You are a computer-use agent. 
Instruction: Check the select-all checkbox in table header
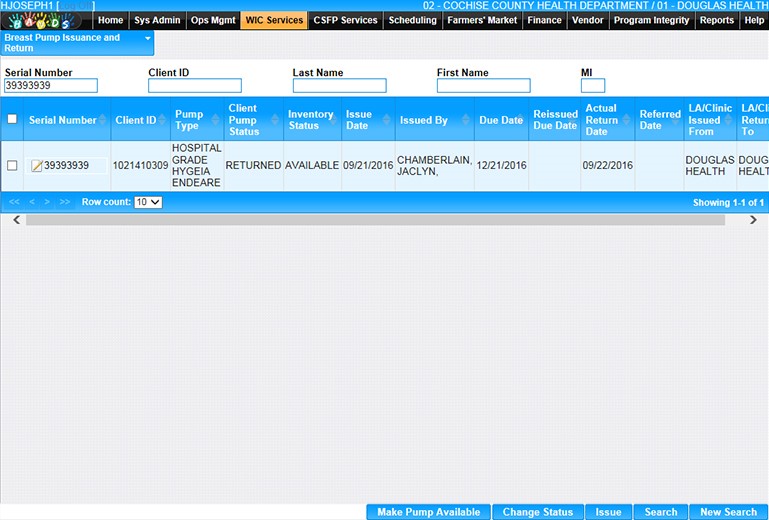click(x=12, y=120)
